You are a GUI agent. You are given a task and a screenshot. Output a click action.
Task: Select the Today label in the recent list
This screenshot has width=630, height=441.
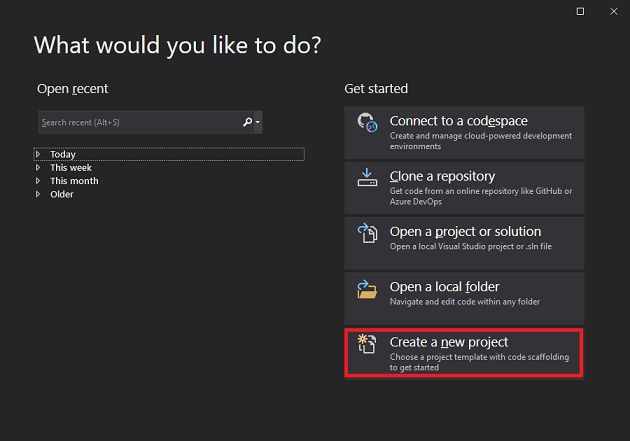click(63, 154)
